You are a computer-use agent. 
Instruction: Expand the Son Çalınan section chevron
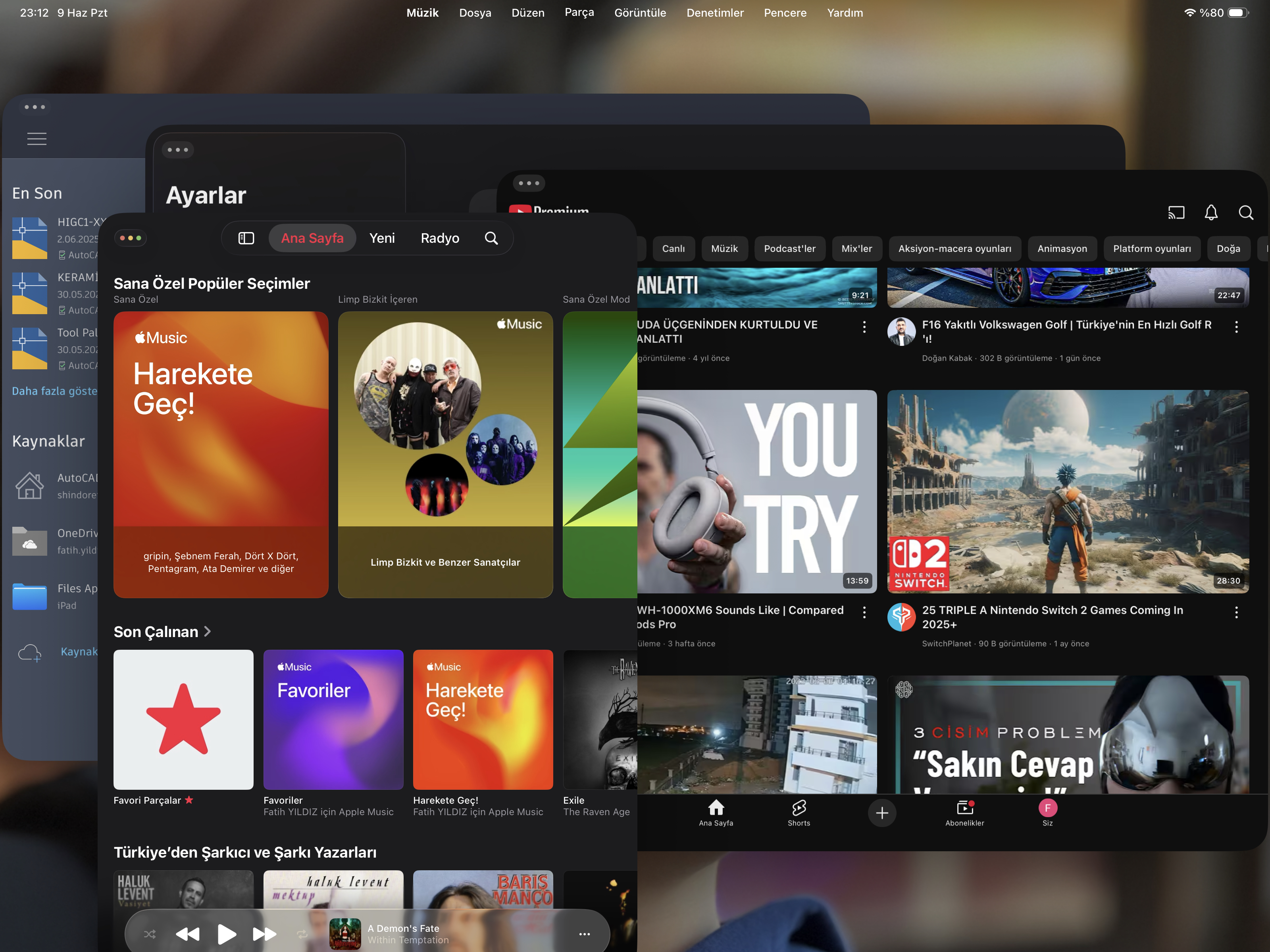[x=207, y=631]
